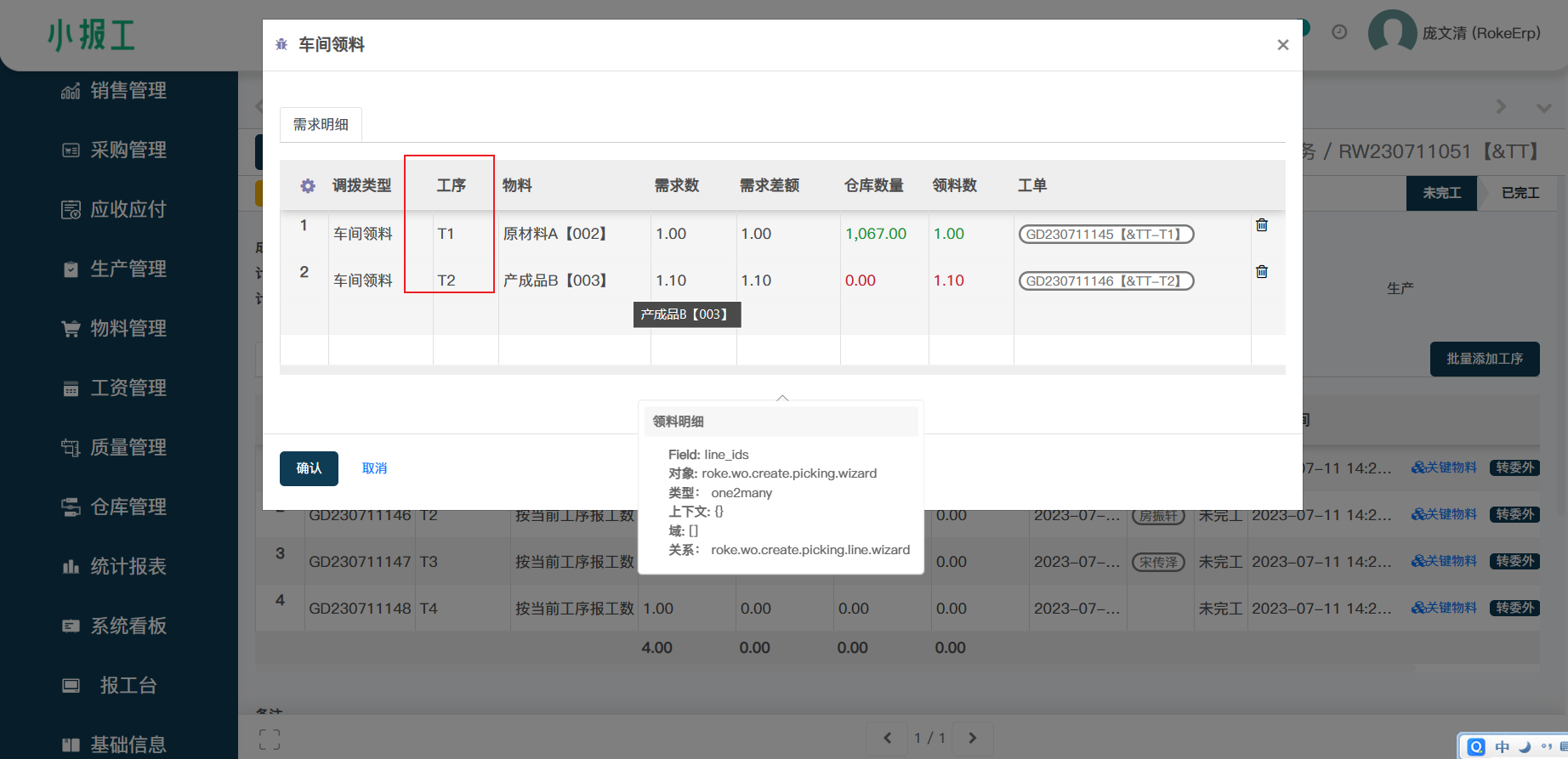This screenshot has height=759, width=1568.
Task: Click work order tag GD230711145【&TT-T1】
Action: 1105,235
